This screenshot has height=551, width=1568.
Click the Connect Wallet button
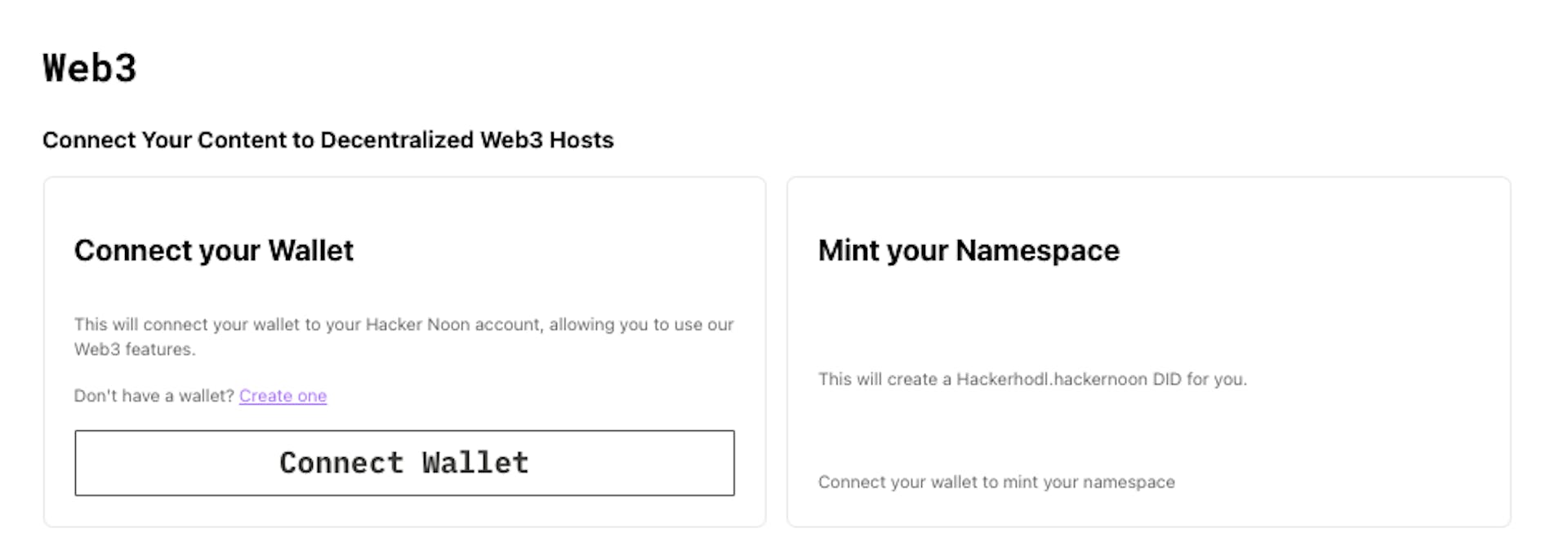(404, 463)
